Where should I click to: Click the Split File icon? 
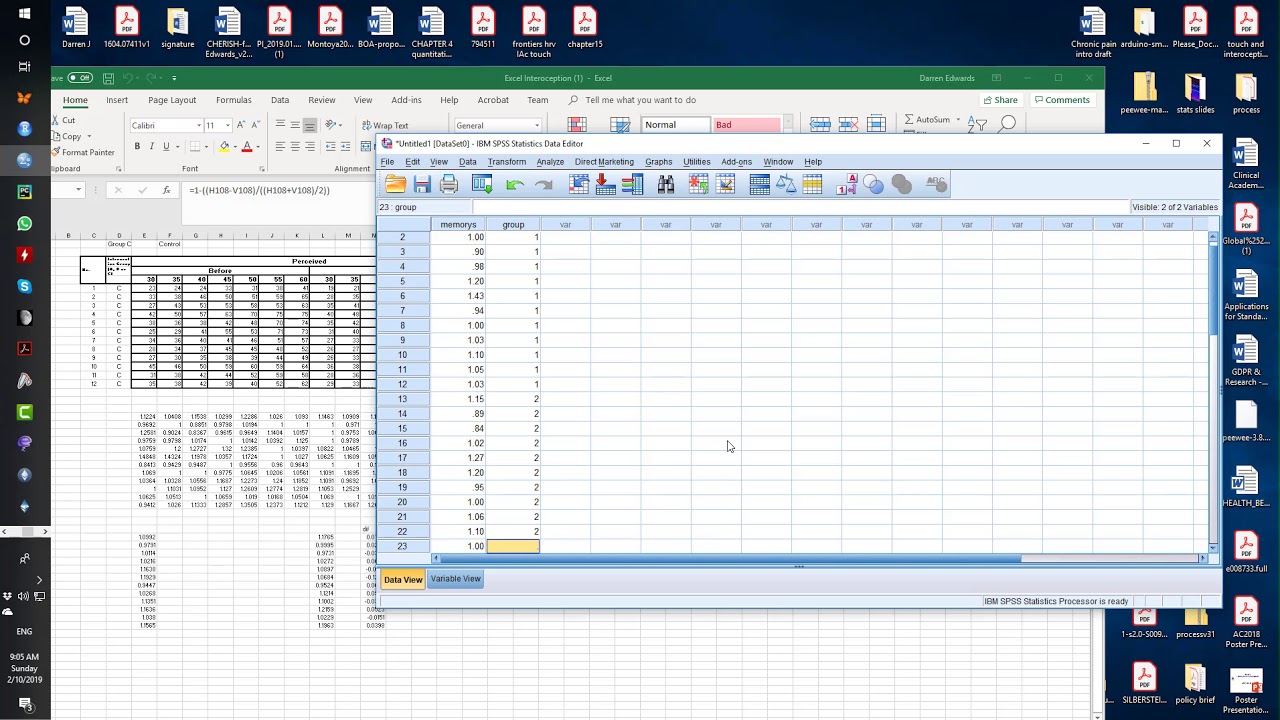point(760,184)
